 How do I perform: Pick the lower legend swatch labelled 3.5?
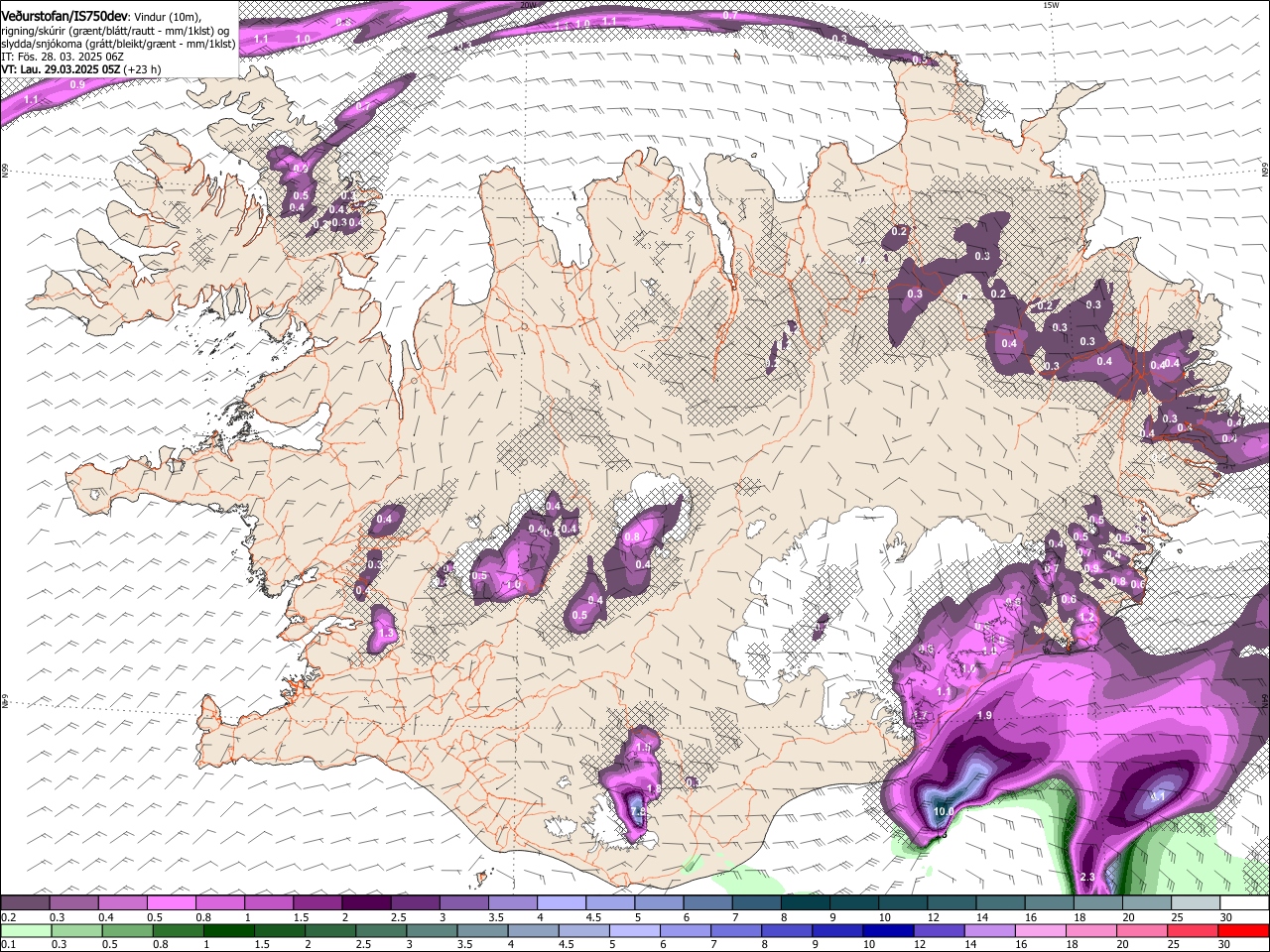(x=482, y=931)
